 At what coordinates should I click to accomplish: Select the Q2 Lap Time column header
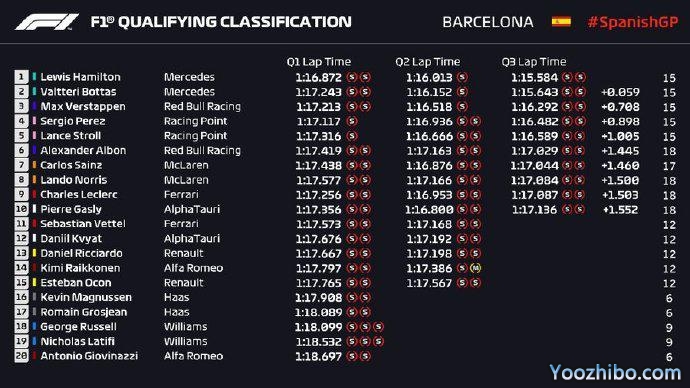click(427, 62)
